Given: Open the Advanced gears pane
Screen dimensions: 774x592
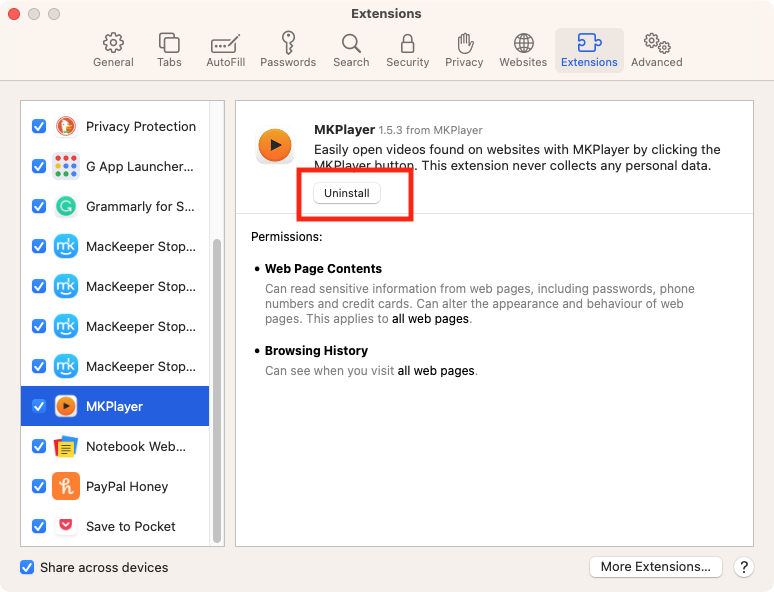Looking at the screenshot, I should coord(657,50).
